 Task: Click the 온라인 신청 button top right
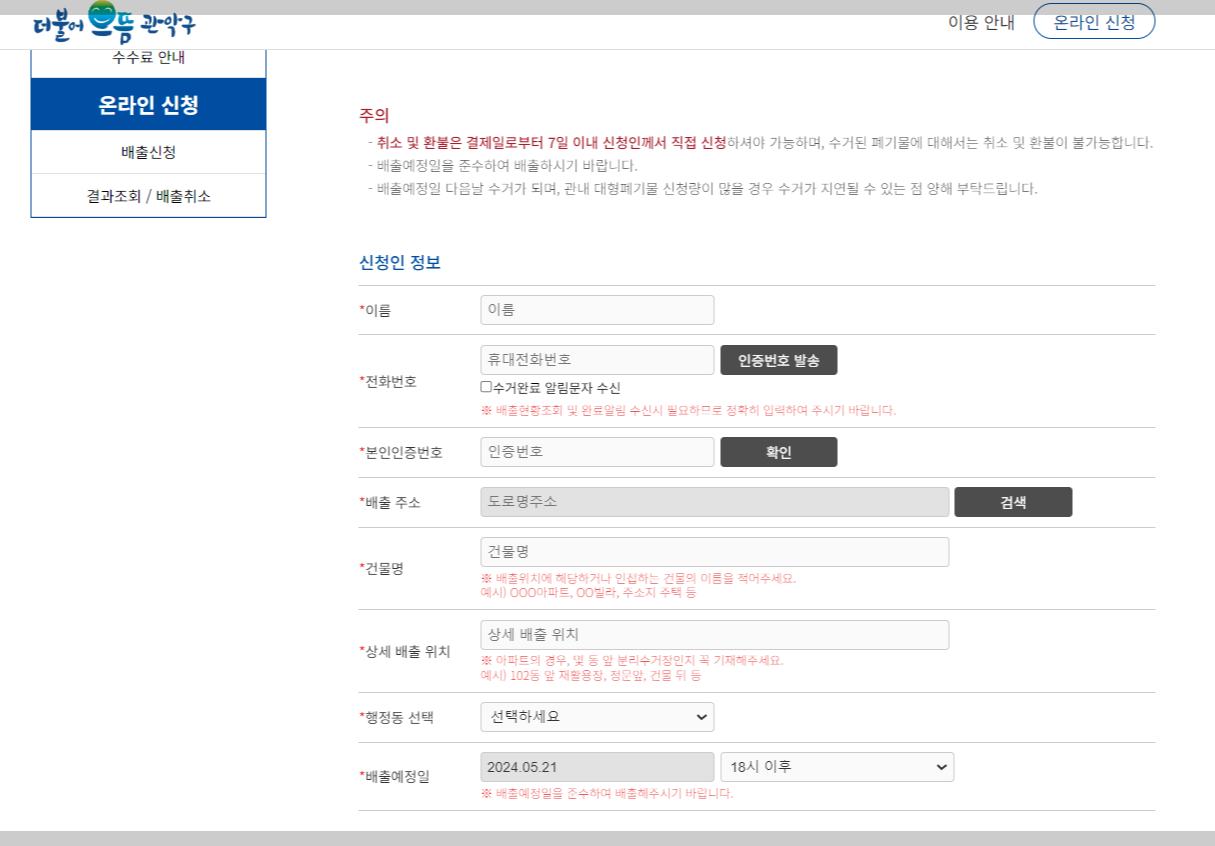[1094, 21]
